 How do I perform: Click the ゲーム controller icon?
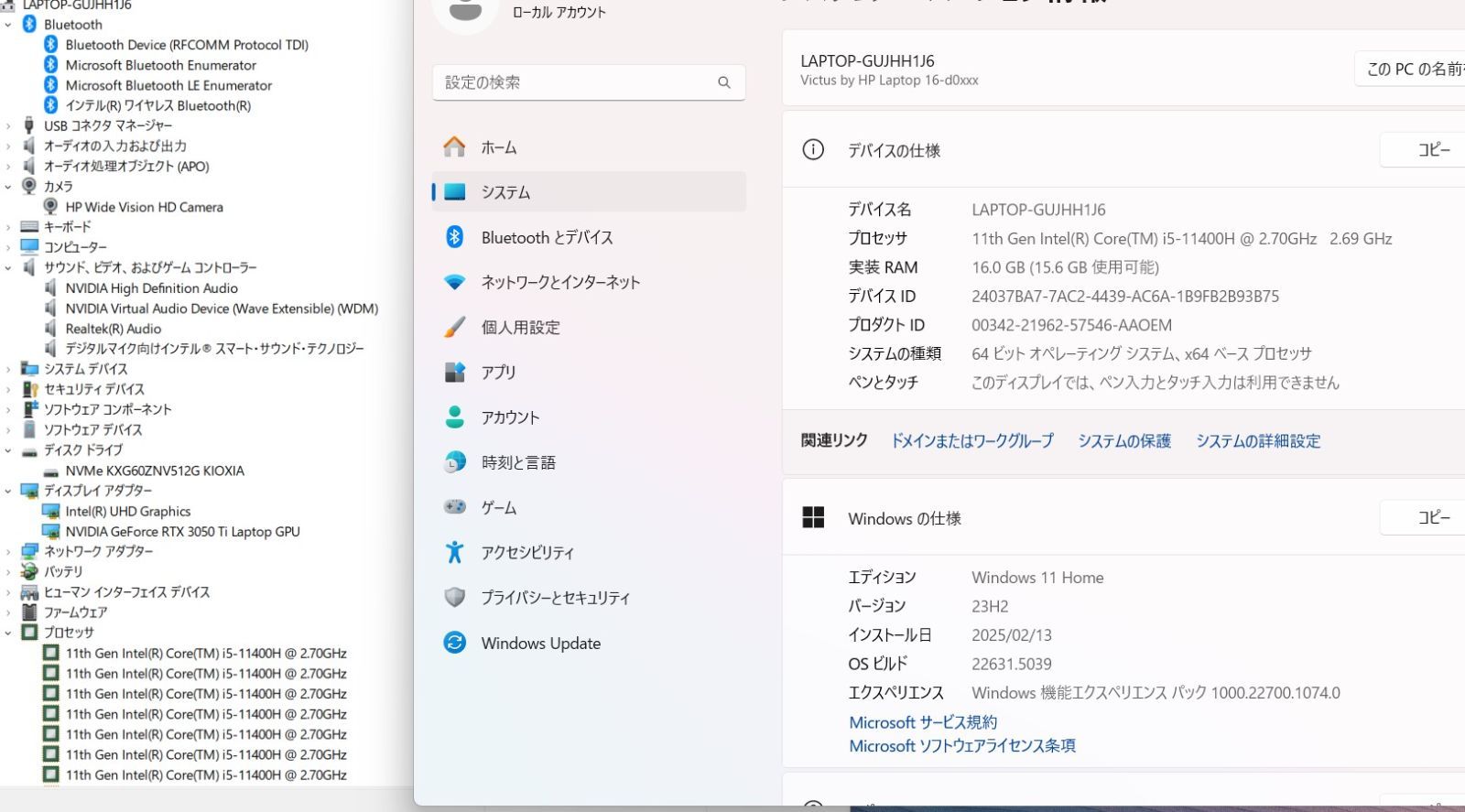(455, 506)
